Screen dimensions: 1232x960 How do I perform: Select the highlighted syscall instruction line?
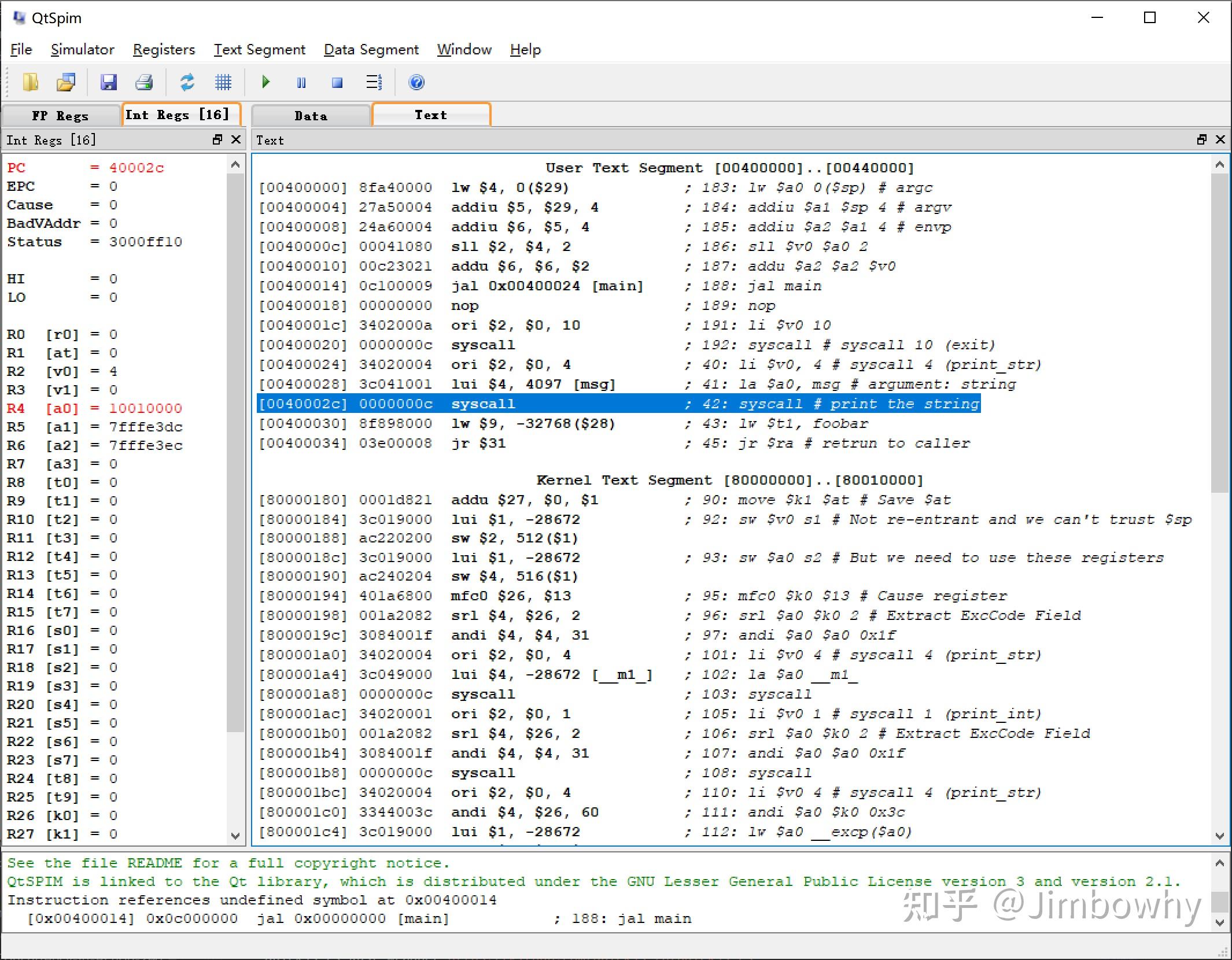coord(618,404)
